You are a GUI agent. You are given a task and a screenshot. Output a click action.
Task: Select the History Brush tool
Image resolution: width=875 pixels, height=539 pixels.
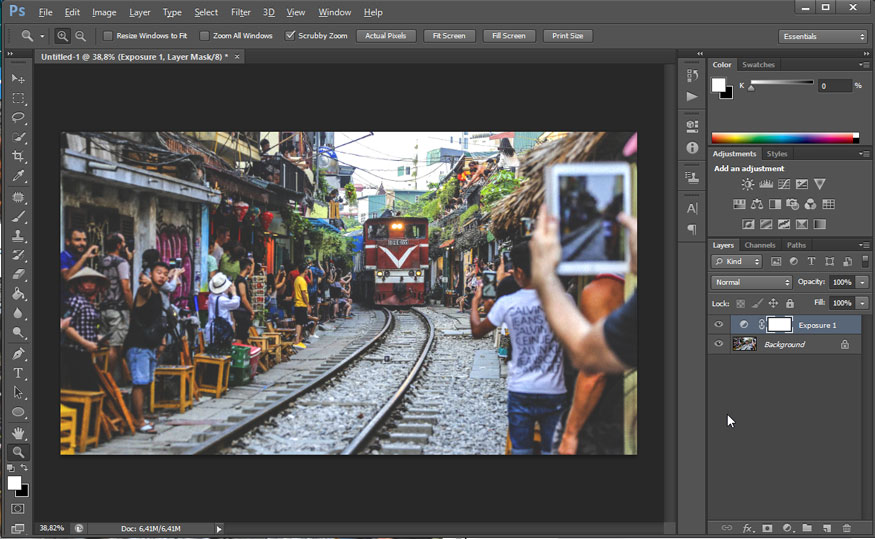tap(18, 256)
